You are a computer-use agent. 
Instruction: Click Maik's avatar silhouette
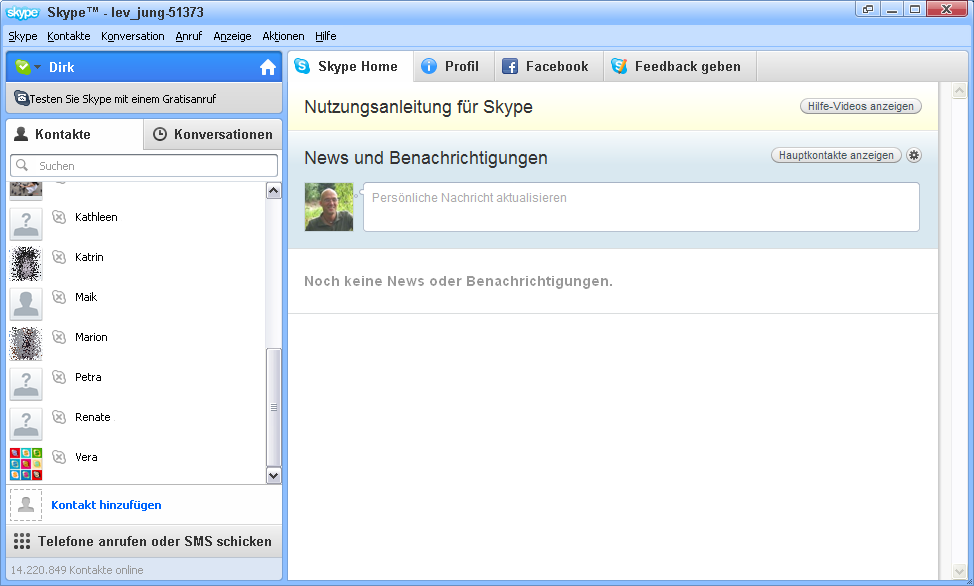coord(26,304)
